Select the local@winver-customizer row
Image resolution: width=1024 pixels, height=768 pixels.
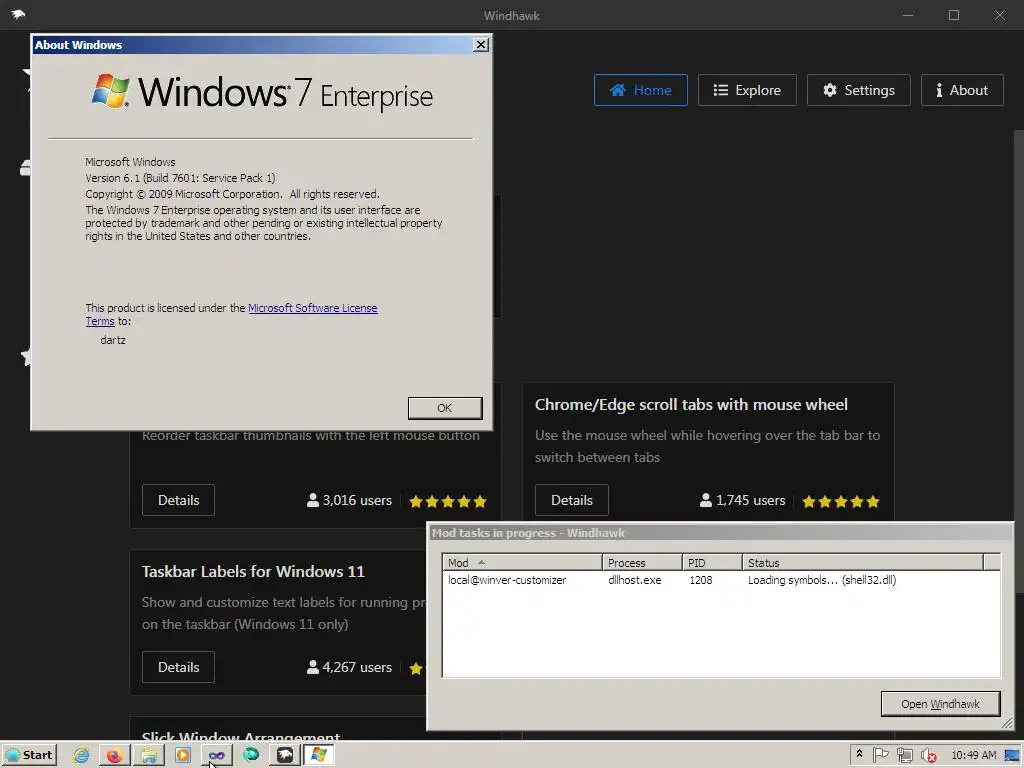721,580
